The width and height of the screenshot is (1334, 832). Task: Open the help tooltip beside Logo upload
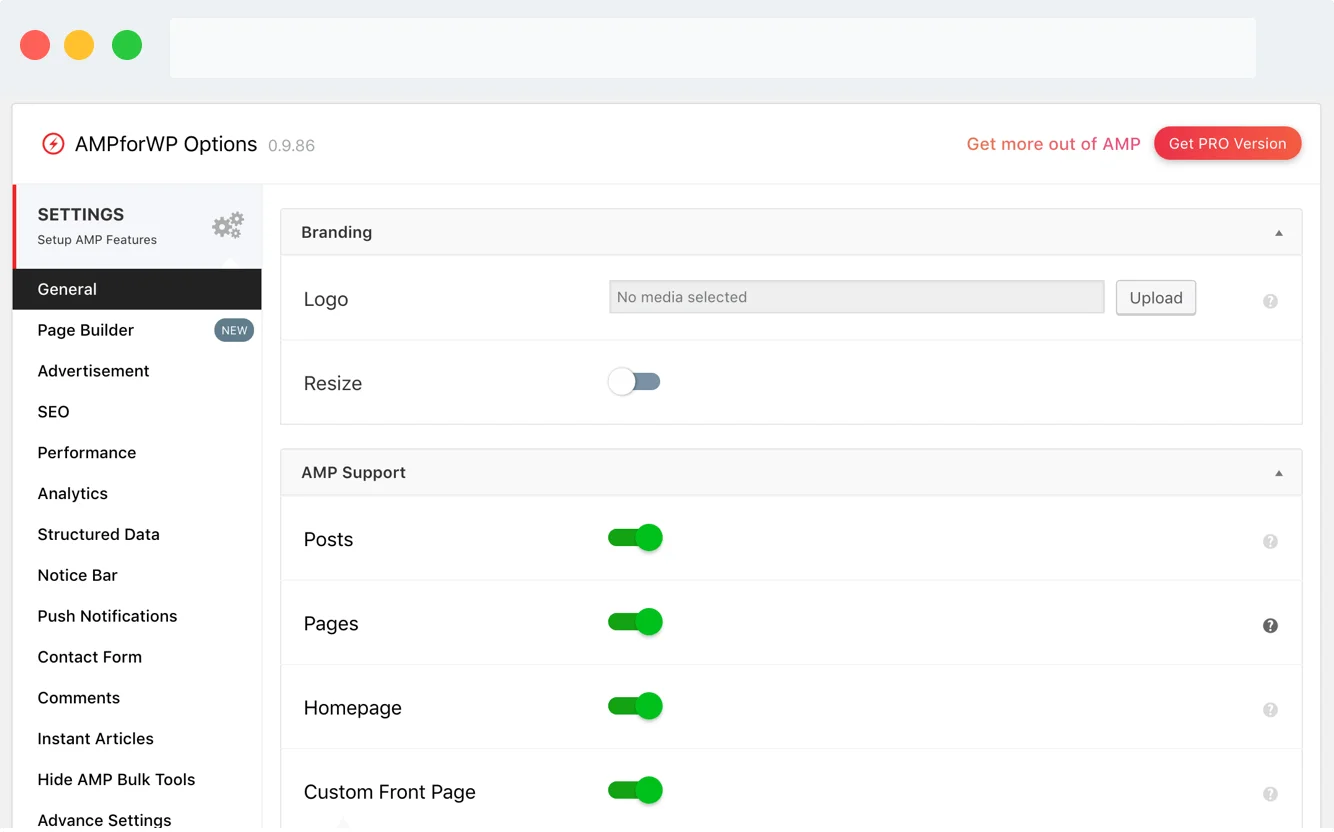pyautogui.click(x=1270, y=300)
